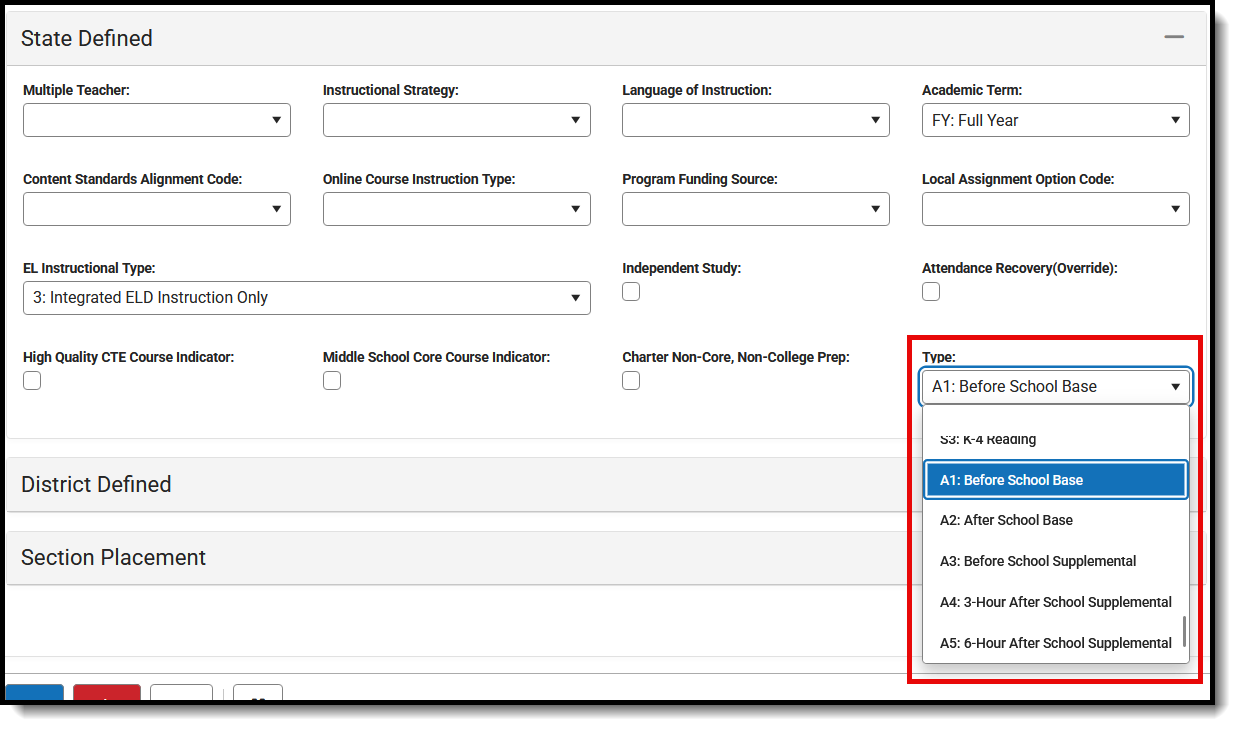Screen dimensions: 1240x730
Task: Expand the District Defined section
Action: tap(96, 484)
